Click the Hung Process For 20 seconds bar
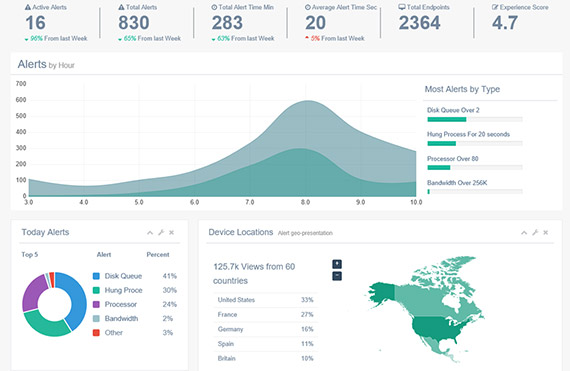 pos(475,144)
